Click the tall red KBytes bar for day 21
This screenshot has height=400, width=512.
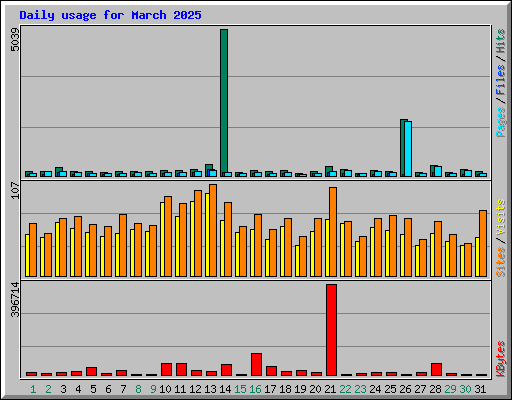(x=331, y=330)
